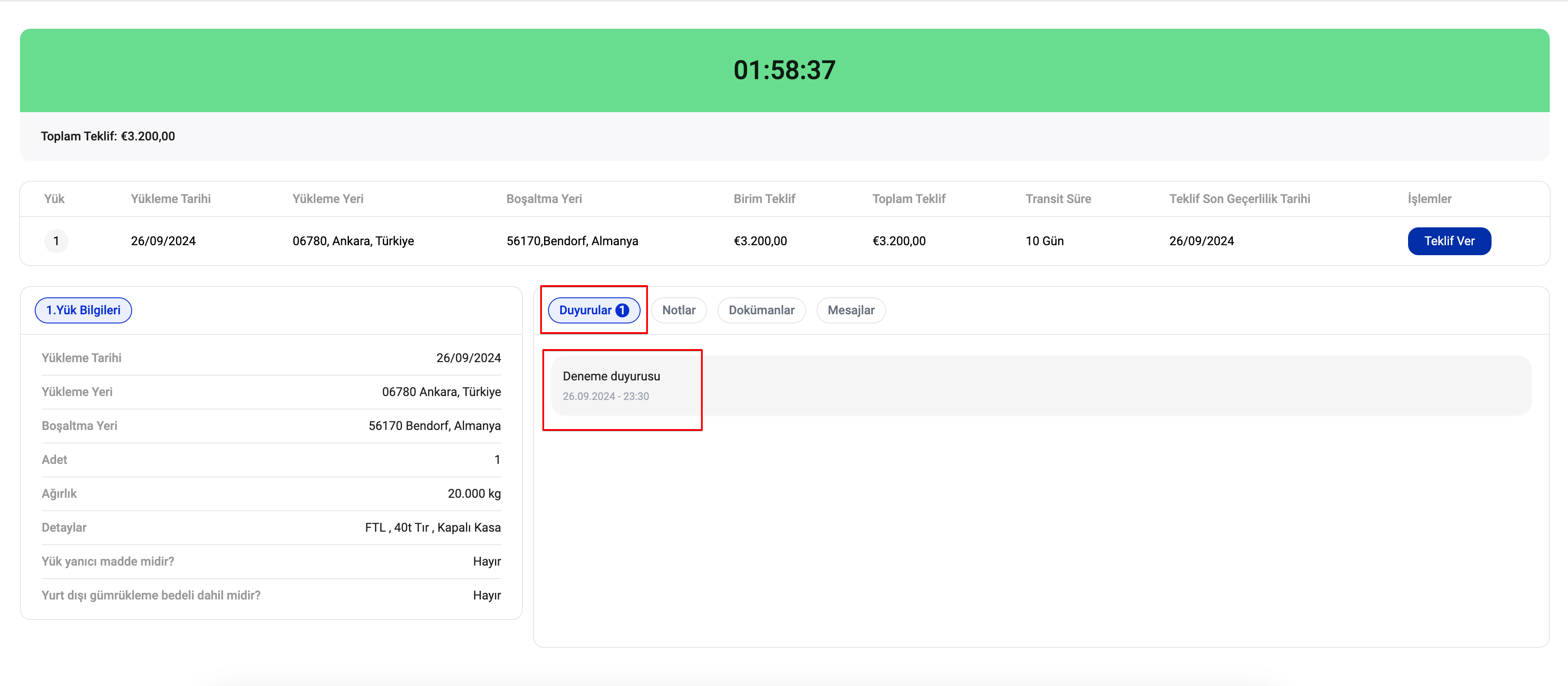1568x686 pixels.
Task: Select the 1.Yük Bilgileri tab
Action: click(83, 310)
